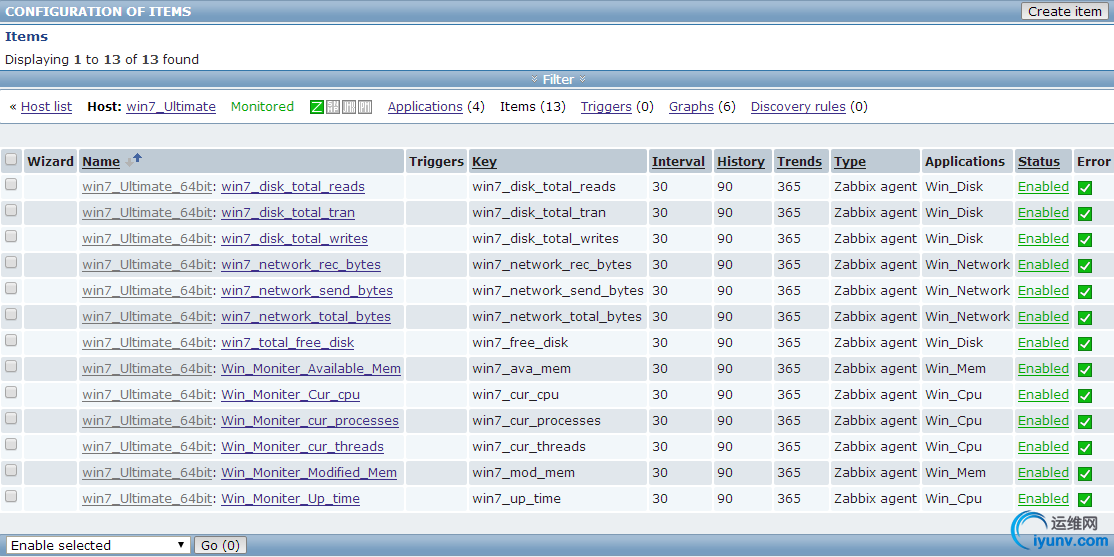Image resolution: width=1114 pixels, height=557 pixels.
Task: Click green error check for win7_network_send_bytes
Action: [x=1085, y=292]
